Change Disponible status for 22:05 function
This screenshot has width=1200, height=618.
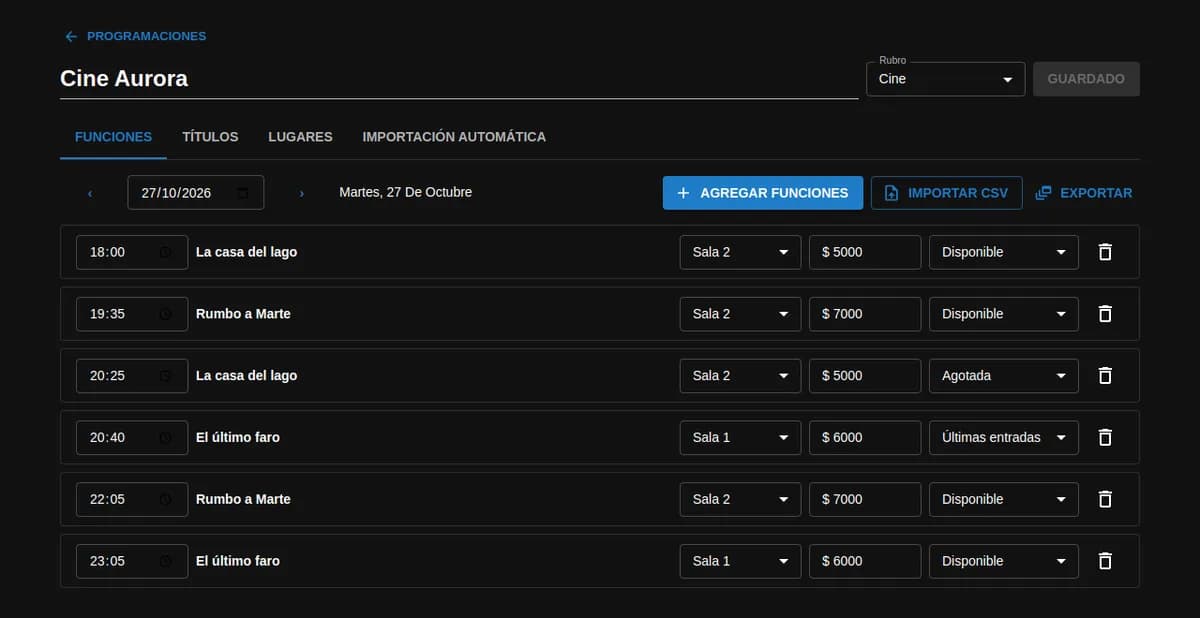pyautogui.click(x=1004, y=499)
